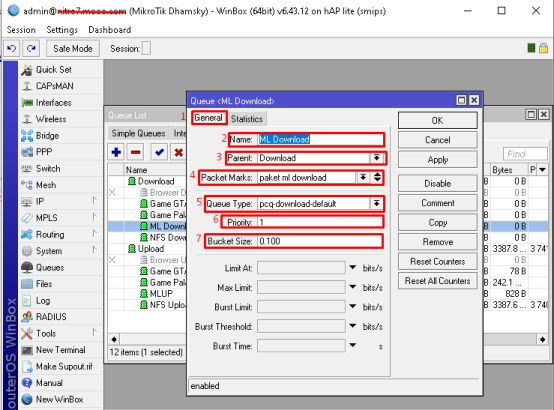Viewport: 554px width, 410px height.
Task: Click the Redo arrow in the toolbar
Action: point(31,48)
